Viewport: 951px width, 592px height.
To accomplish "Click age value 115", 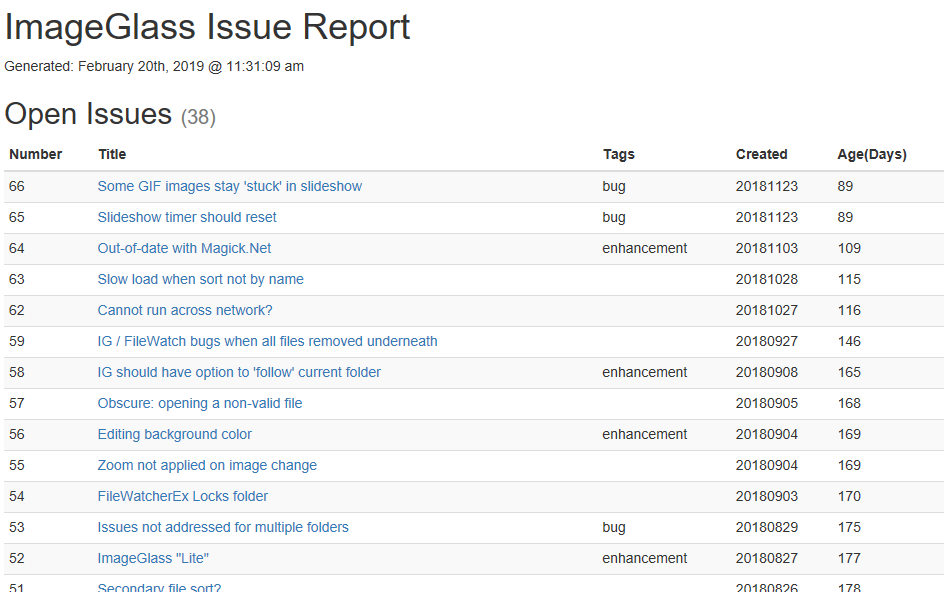I will click(x=849, y=279).
